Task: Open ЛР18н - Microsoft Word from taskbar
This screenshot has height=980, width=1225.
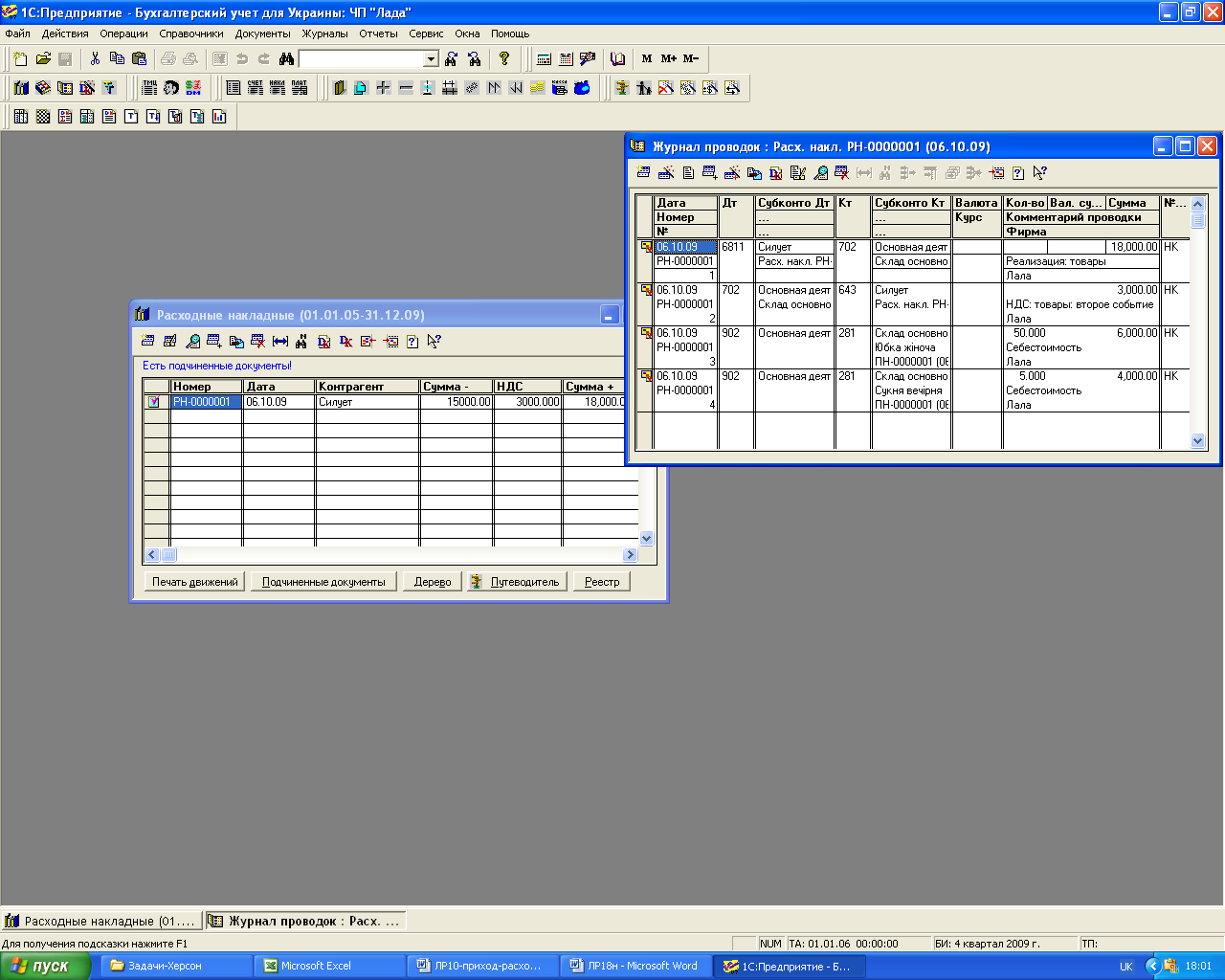Action: (637, 966)
